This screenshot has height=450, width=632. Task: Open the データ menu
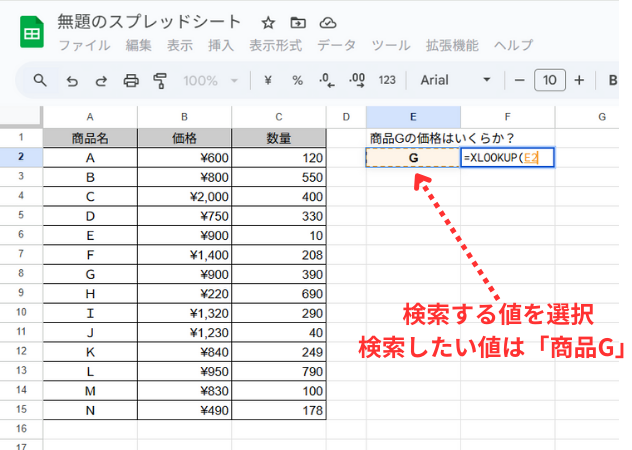[x=337, y=46]
